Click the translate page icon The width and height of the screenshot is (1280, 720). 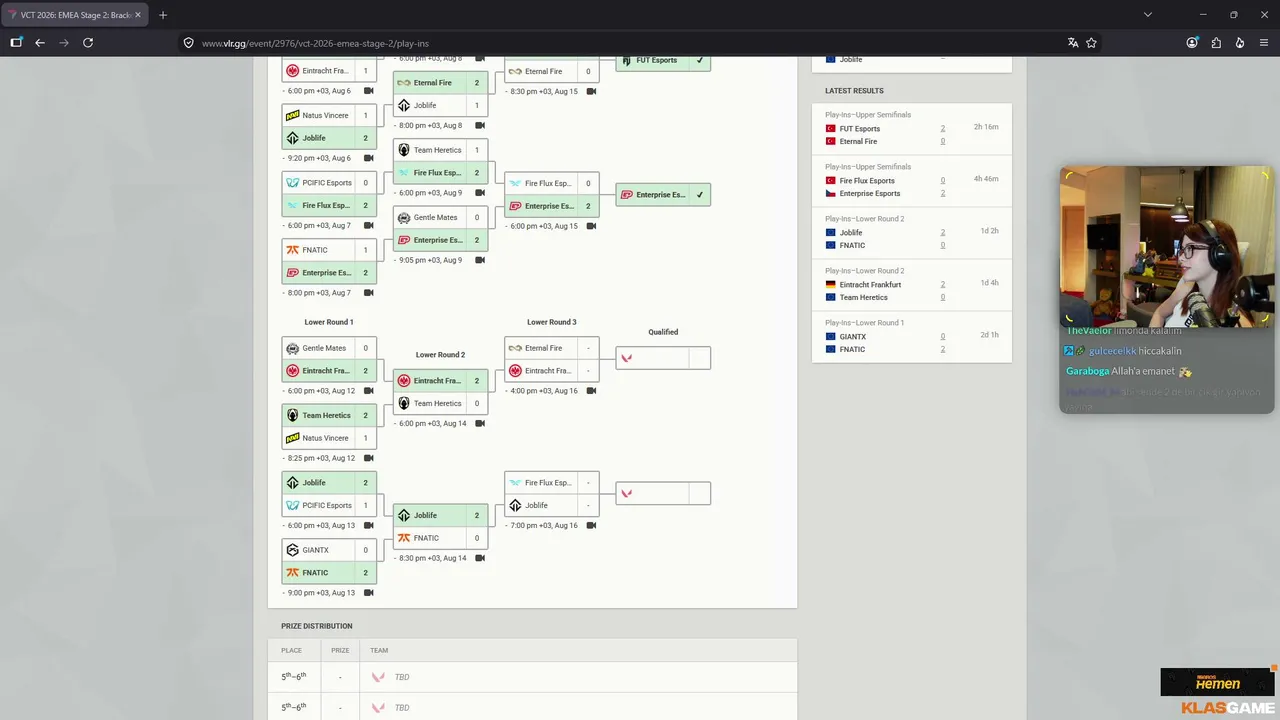tap(1073, 43)
